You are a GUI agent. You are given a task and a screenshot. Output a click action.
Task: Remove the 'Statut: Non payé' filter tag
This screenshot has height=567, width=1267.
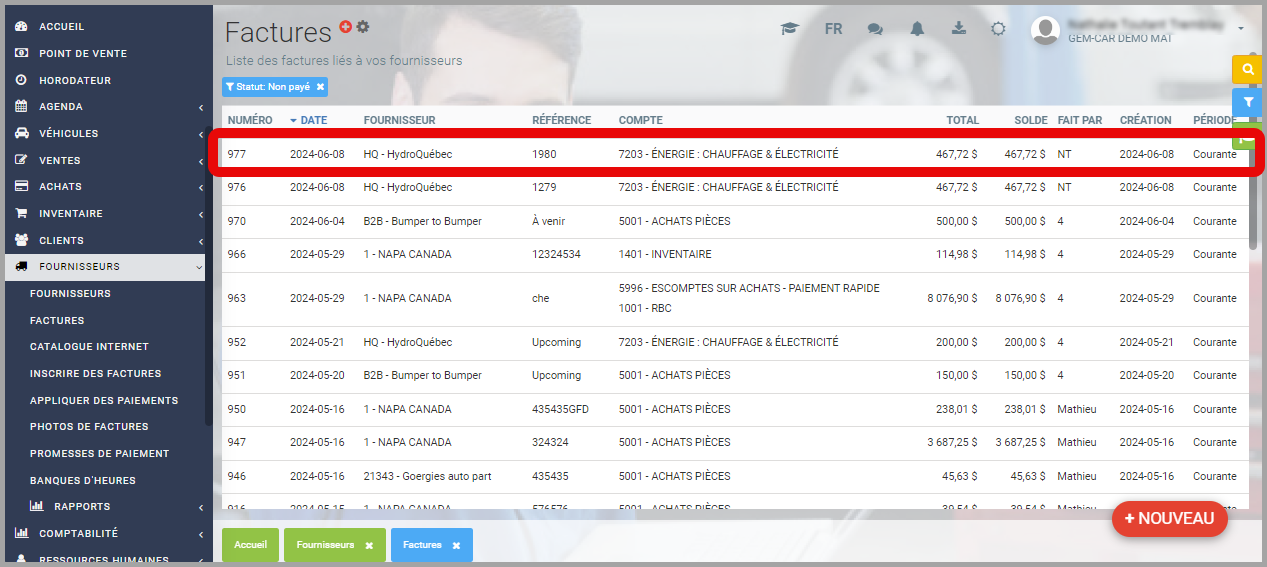tap(320, 87)
